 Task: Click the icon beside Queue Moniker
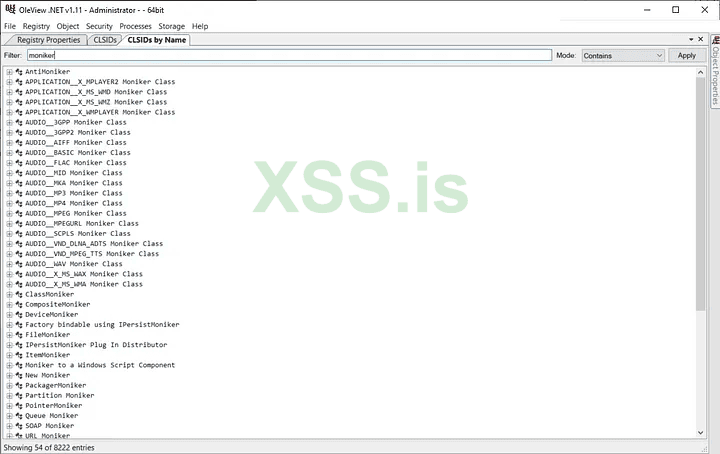tap(19, 415)
